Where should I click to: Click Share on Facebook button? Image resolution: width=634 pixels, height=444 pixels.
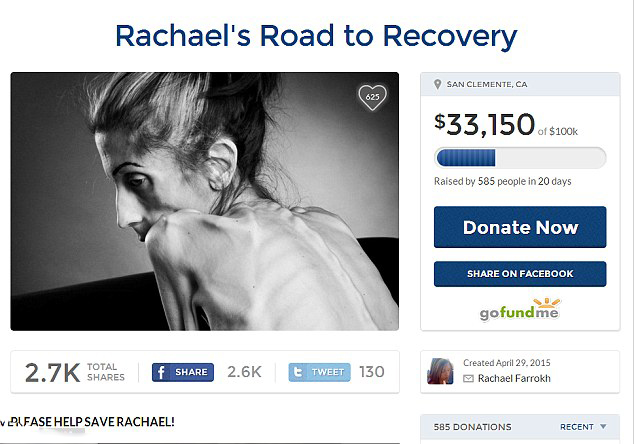tap(520, 274)
